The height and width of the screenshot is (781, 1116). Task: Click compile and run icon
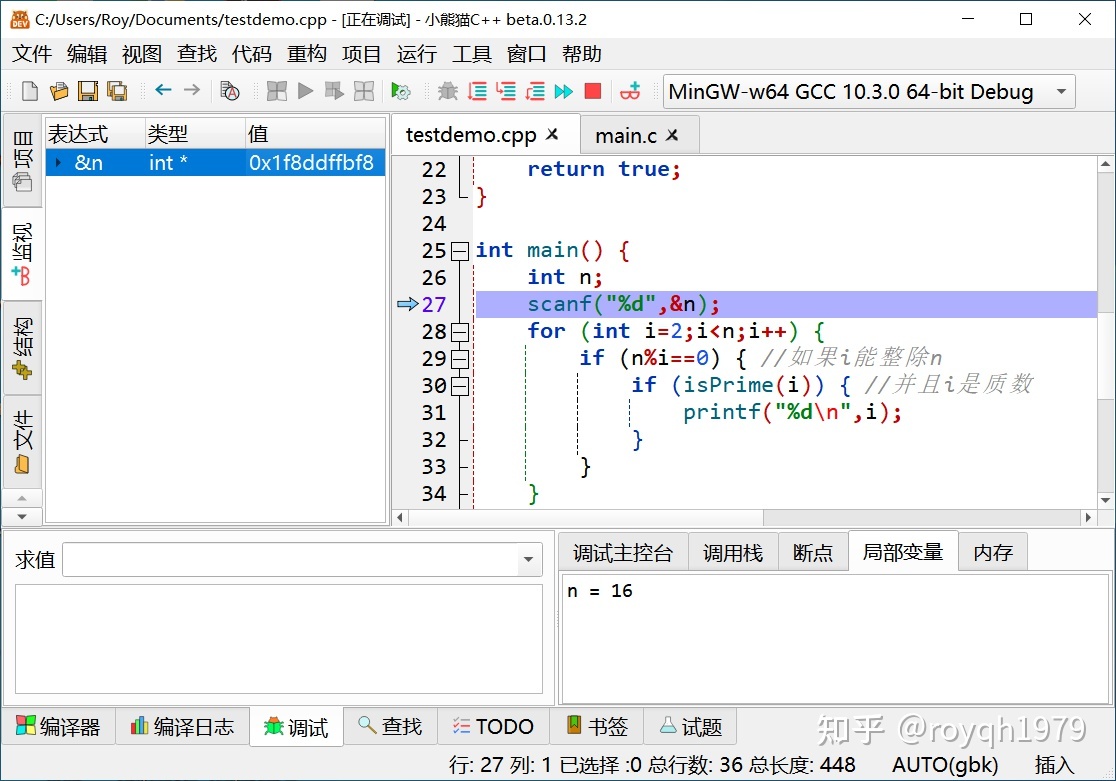point(334,91)
